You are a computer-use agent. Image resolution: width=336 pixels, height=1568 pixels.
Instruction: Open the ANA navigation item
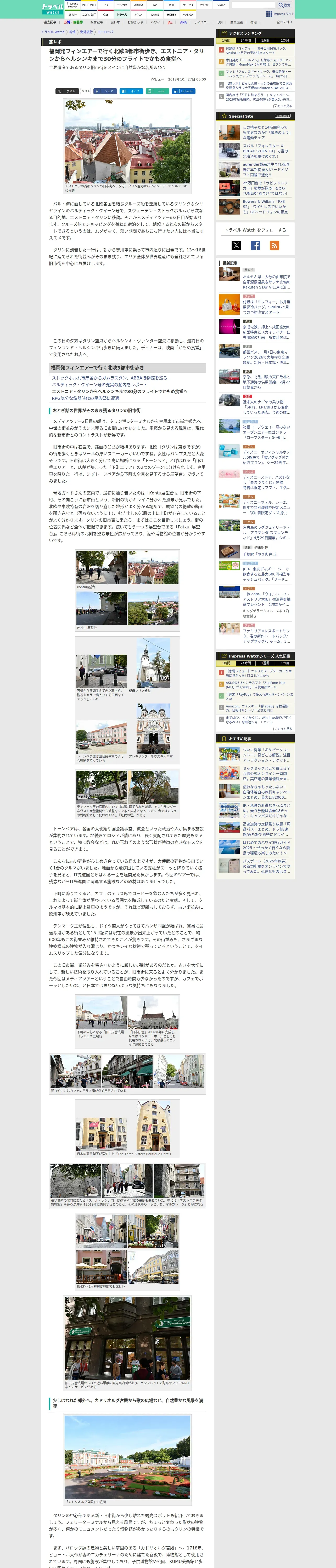tap(183, 22)
